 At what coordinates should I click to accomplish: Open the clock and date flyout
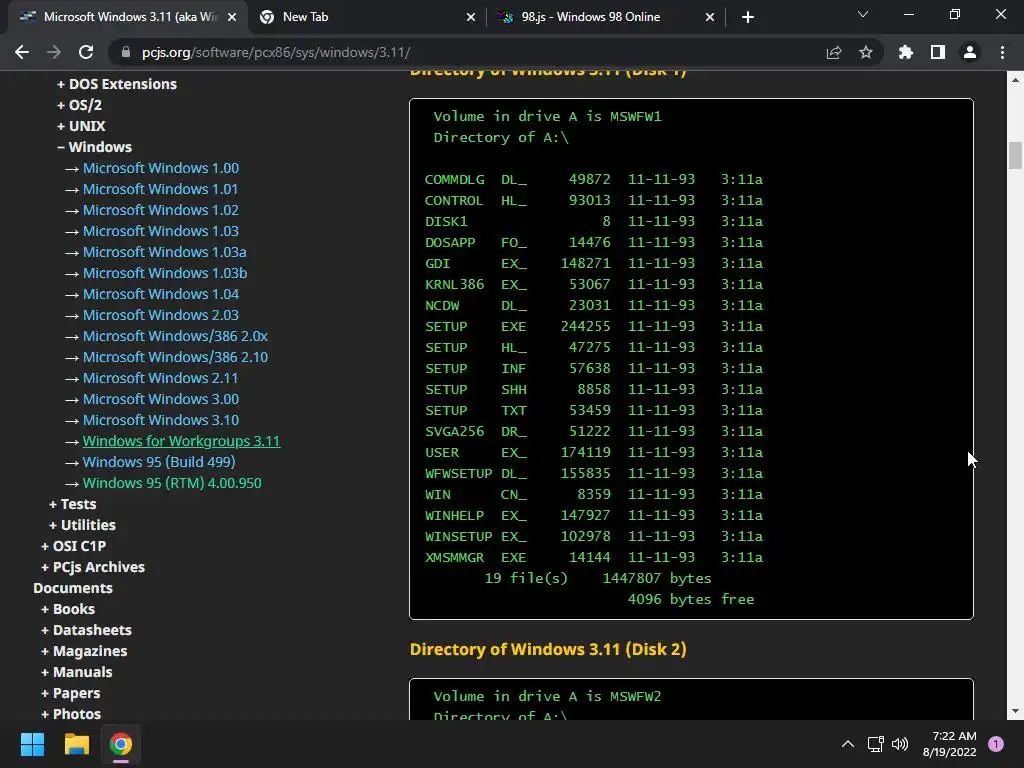click(x=950, y=744)
